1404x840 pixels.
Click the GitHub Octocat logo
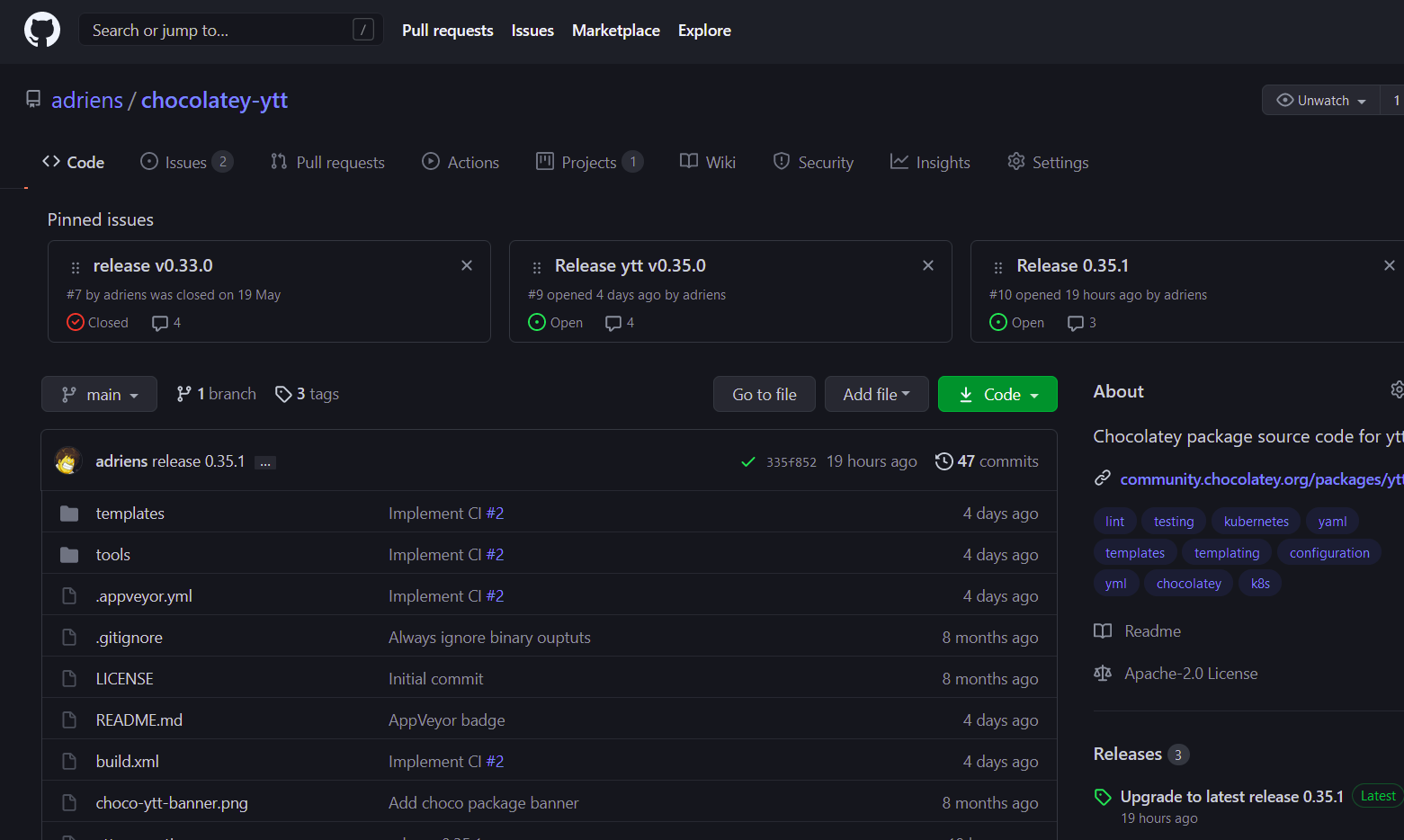pyautogui.click(x=42, y=30)
